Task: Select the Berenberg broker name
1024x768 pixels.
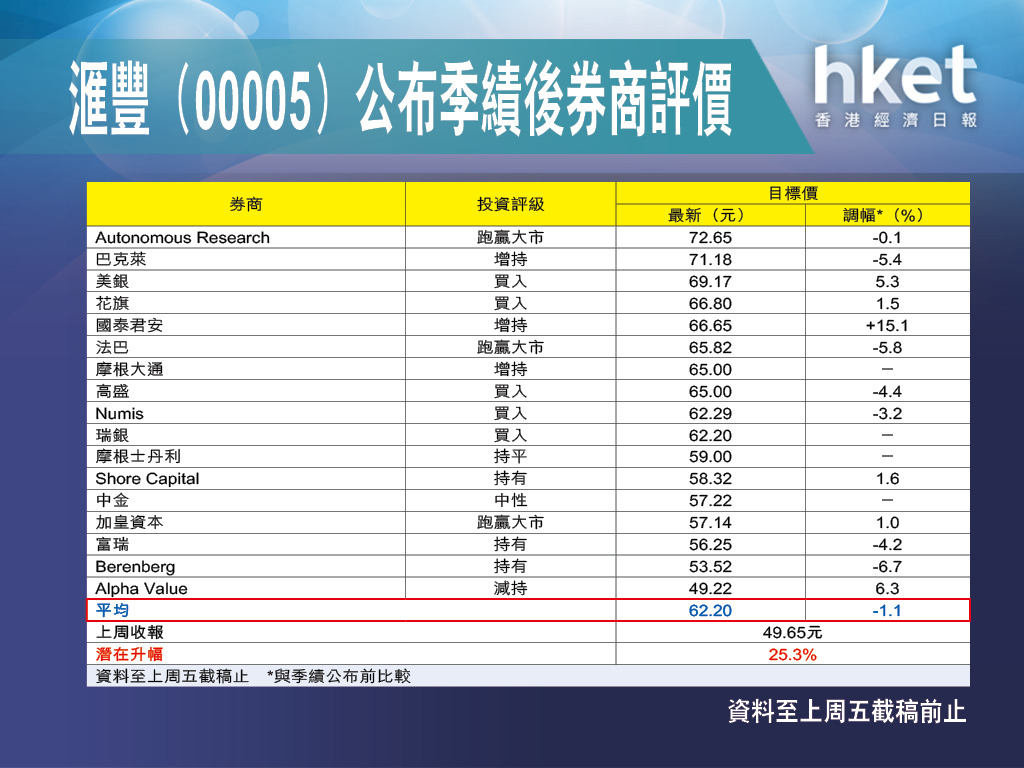Action: click(135, 566)
